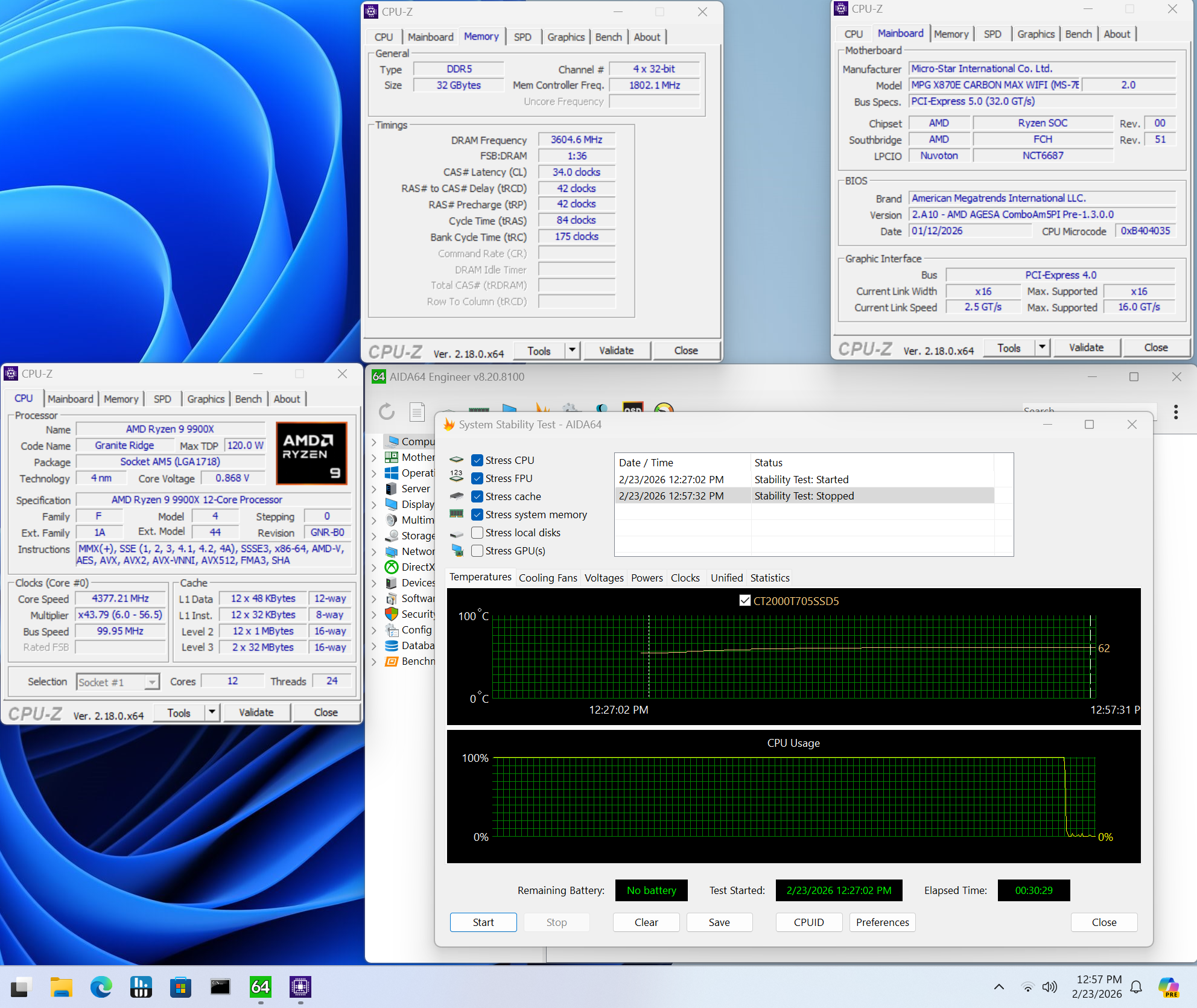
Task: Expand the Computer tree node in AIDA64
Action: pyautogui.click(x=375, y=441)
